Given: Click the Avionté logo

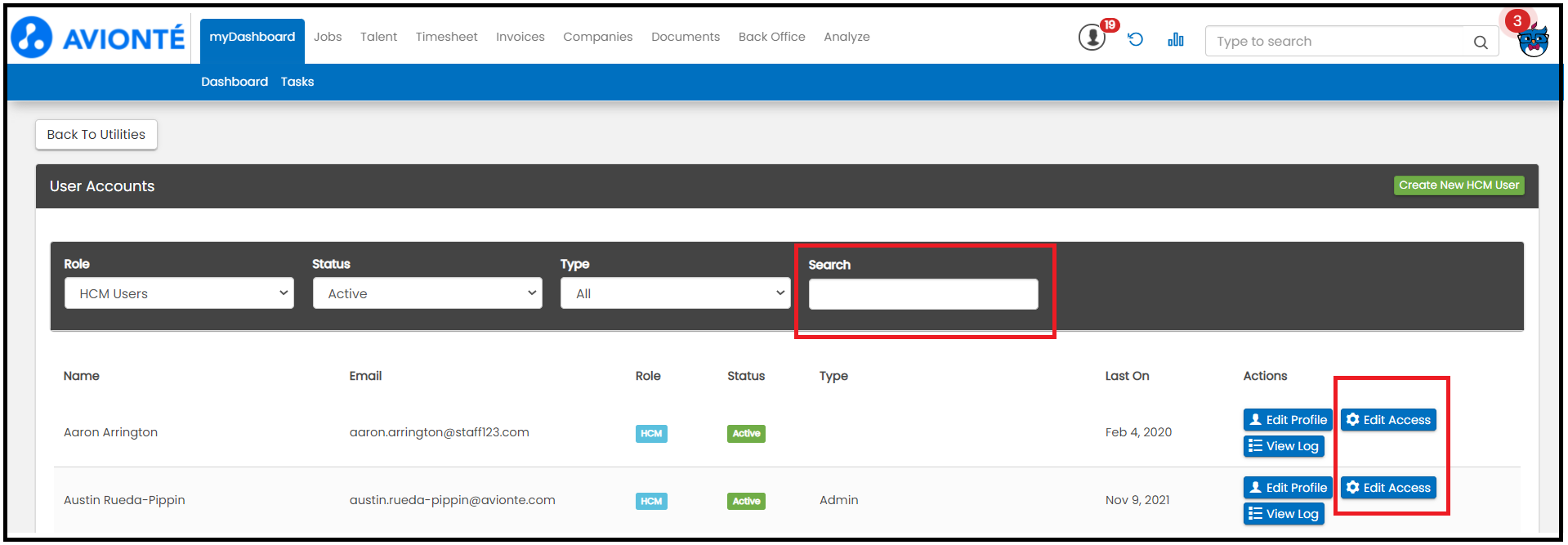Looking at the screenshot, I should (98, 38).
